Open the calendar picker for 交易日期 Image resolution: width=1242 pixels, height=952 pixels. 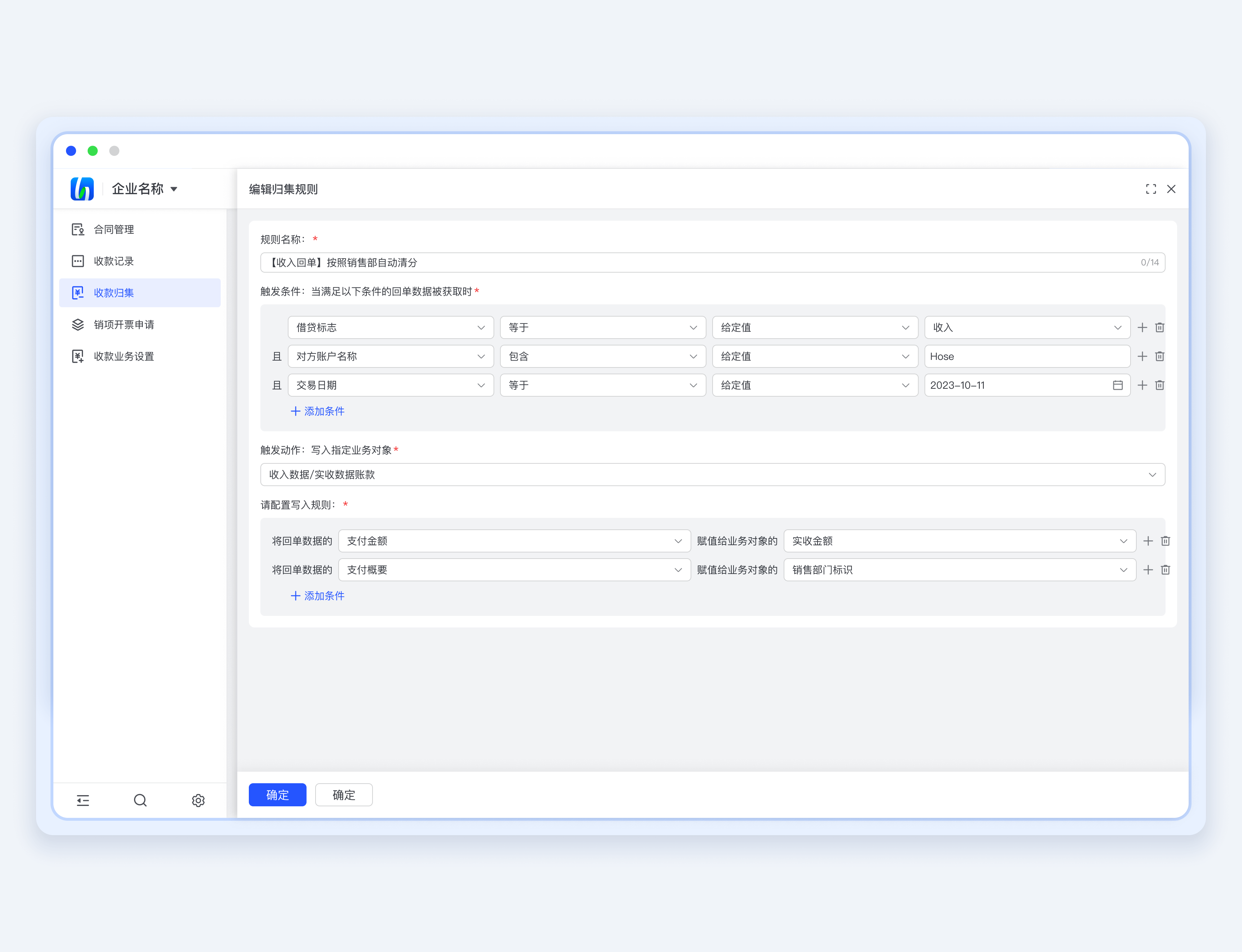click(x=1117, y=385)
